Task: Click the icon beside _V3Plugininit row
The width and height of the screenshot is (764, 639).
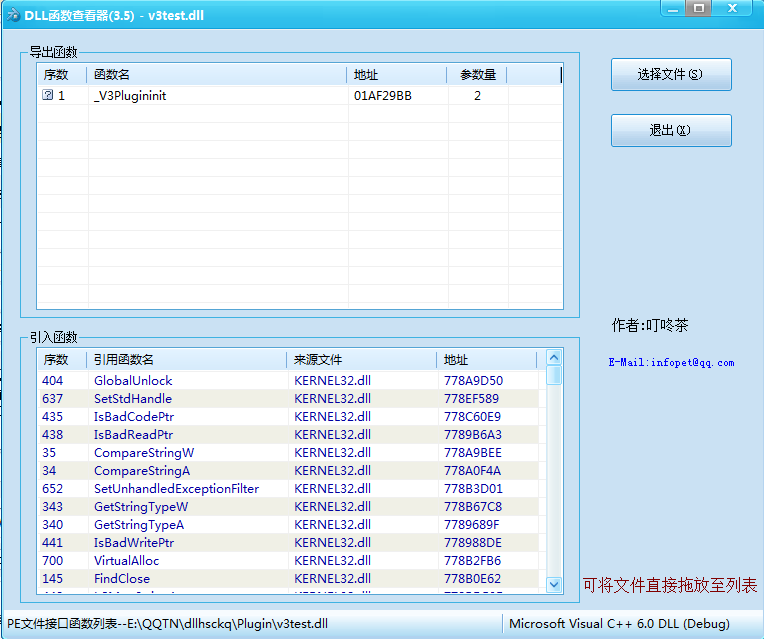Action: [x=47, y=96]
